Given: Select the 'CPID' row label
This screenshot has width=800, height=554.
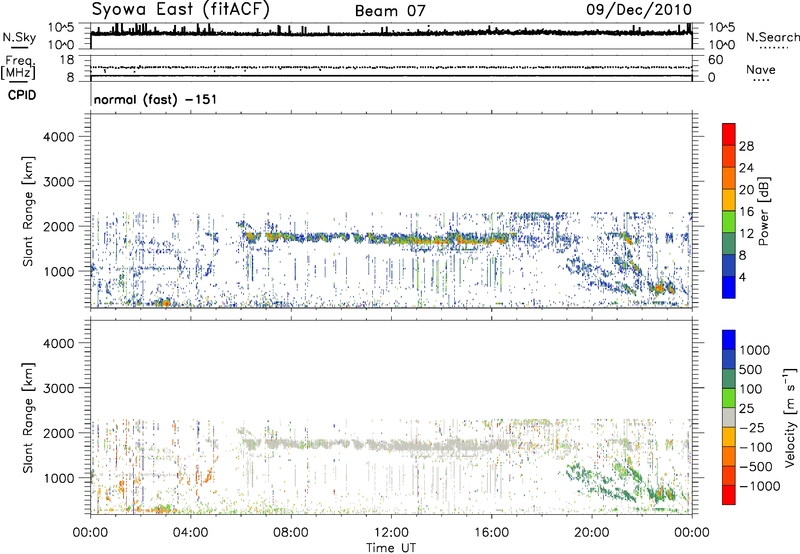Looking at the screenshot, I should pyautogui.click(x=22, y=95).
